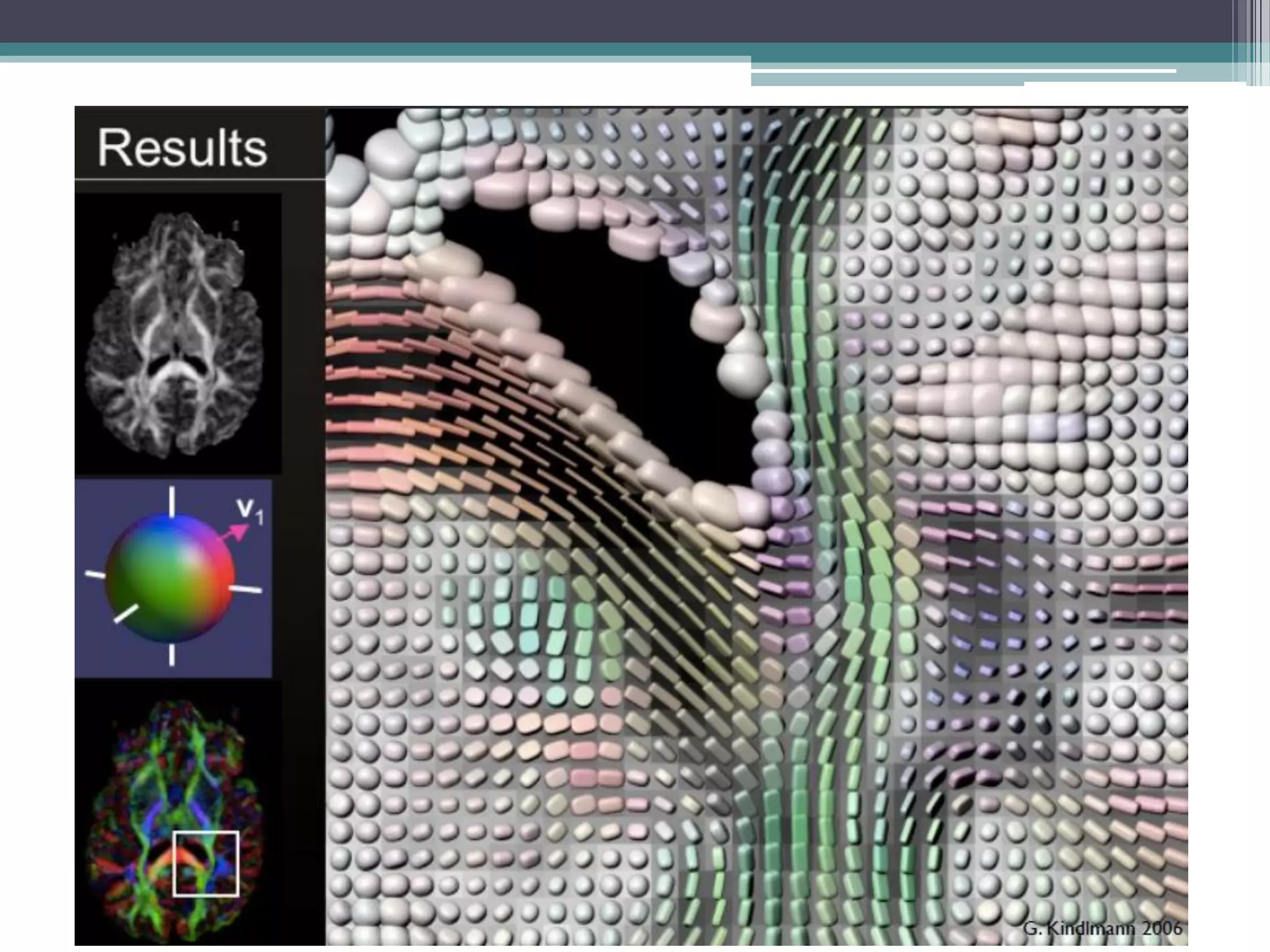This screenshot has width=1270, height=952.
Task: Click the bottom axis tick below color sphere
Action: [172, 654]
